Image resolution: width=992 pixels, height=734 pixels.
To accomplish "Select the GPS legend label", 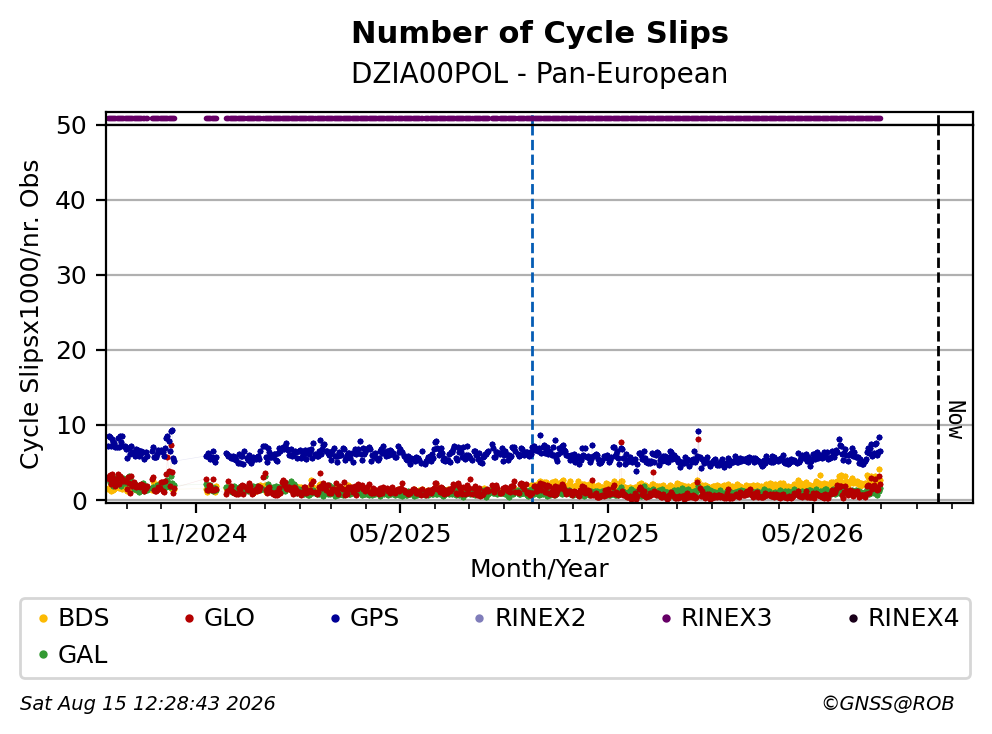I will 375,618.
